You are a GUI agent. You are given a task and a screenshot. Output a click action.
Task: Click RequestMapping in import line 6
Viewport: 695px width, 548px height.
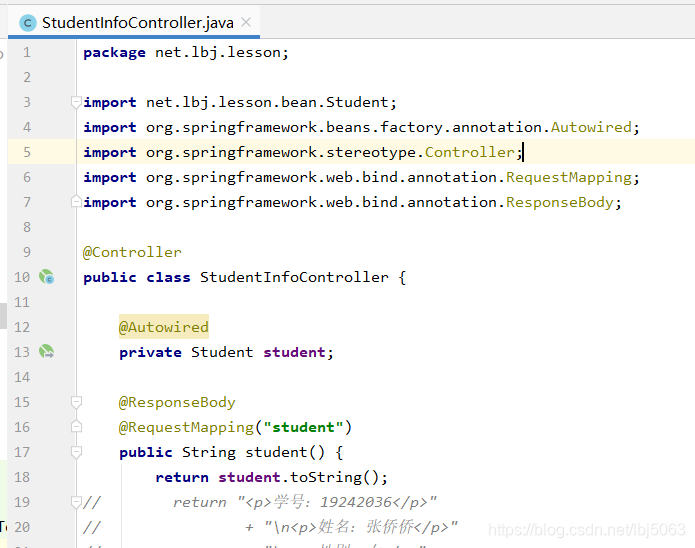(569, 178)
